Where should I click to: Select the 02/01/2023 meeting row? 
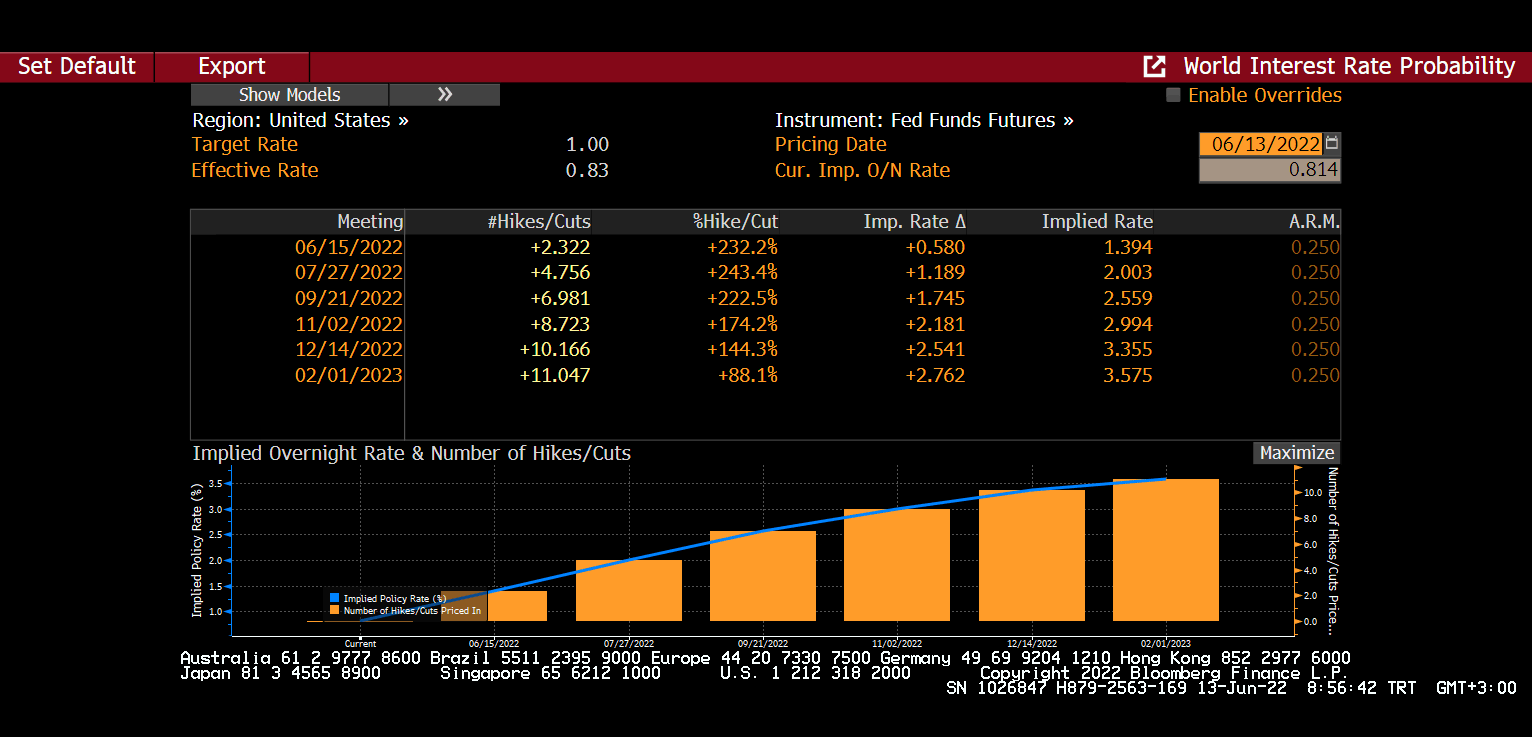765,375
